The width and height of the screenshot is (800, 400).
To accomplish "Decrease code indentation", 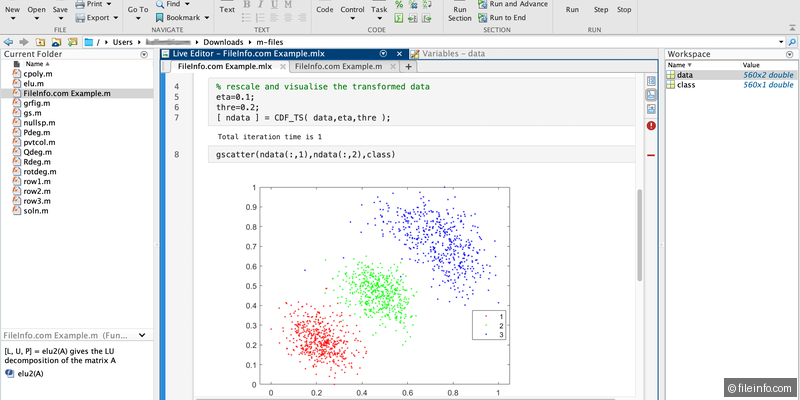I will pyautogui.click(x=427, y=18).
